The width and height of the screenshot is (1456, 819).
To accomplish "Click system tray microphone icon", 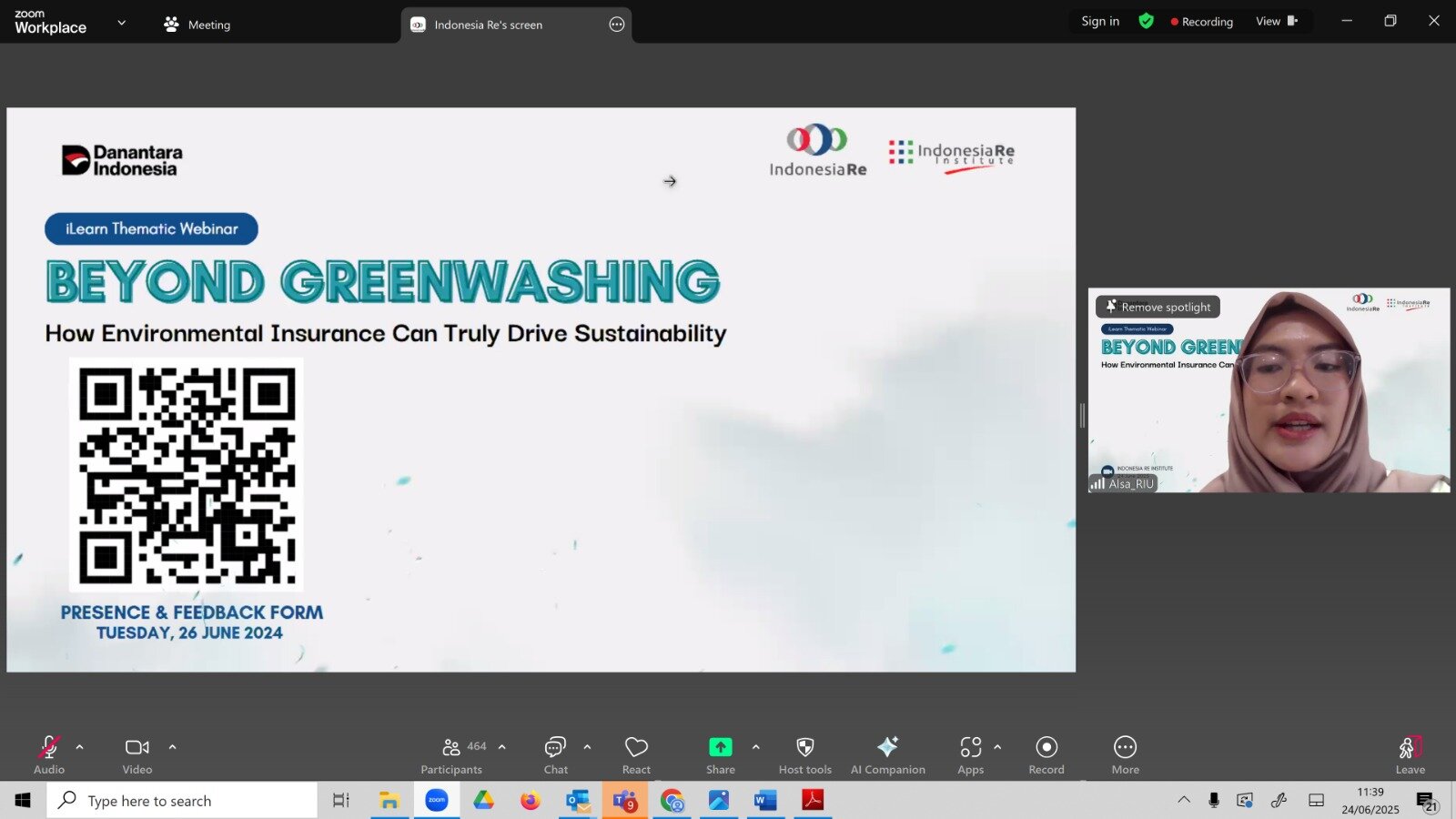I will (1214, 801).
